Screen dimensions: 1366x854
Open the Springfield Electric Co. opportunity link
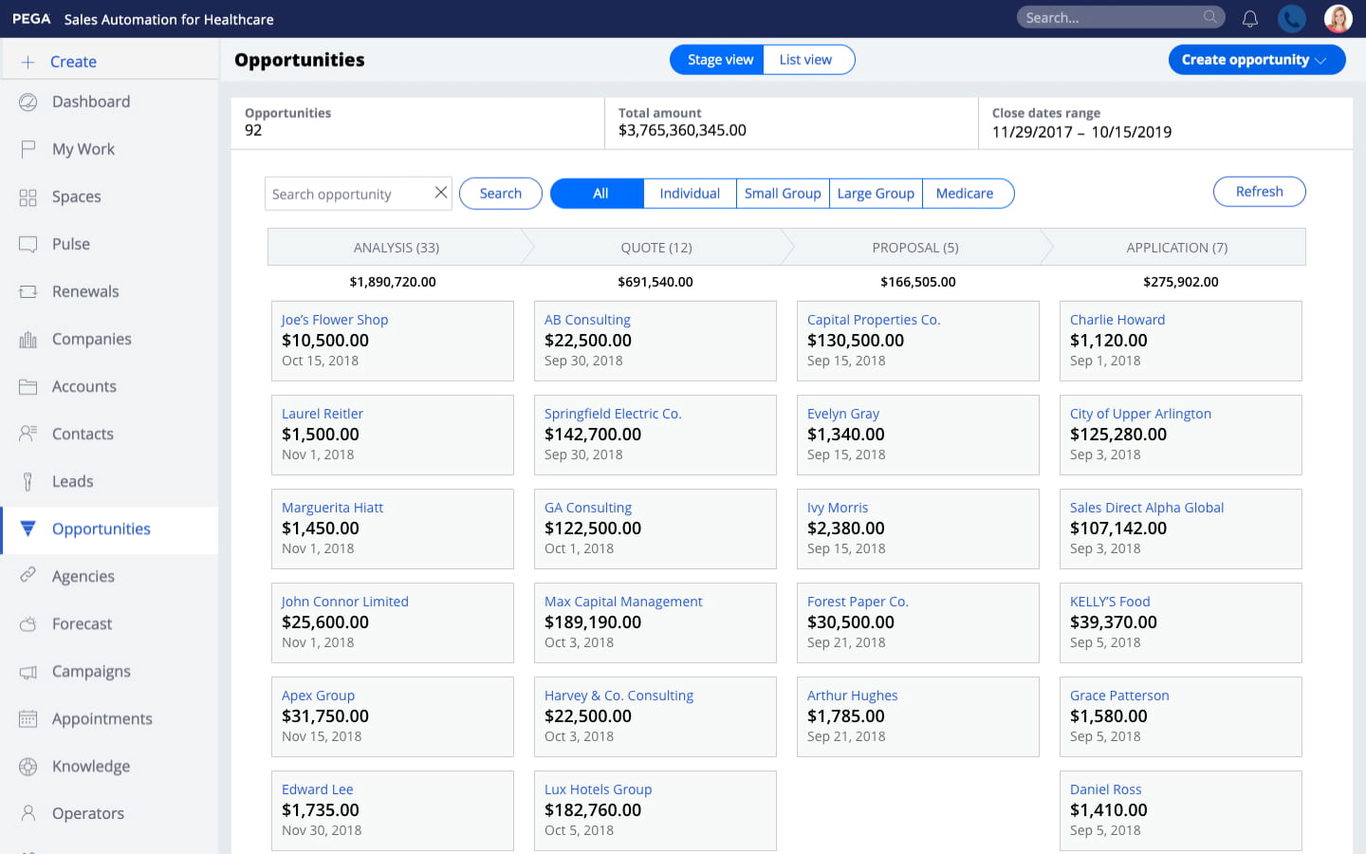tap(612, 413)
